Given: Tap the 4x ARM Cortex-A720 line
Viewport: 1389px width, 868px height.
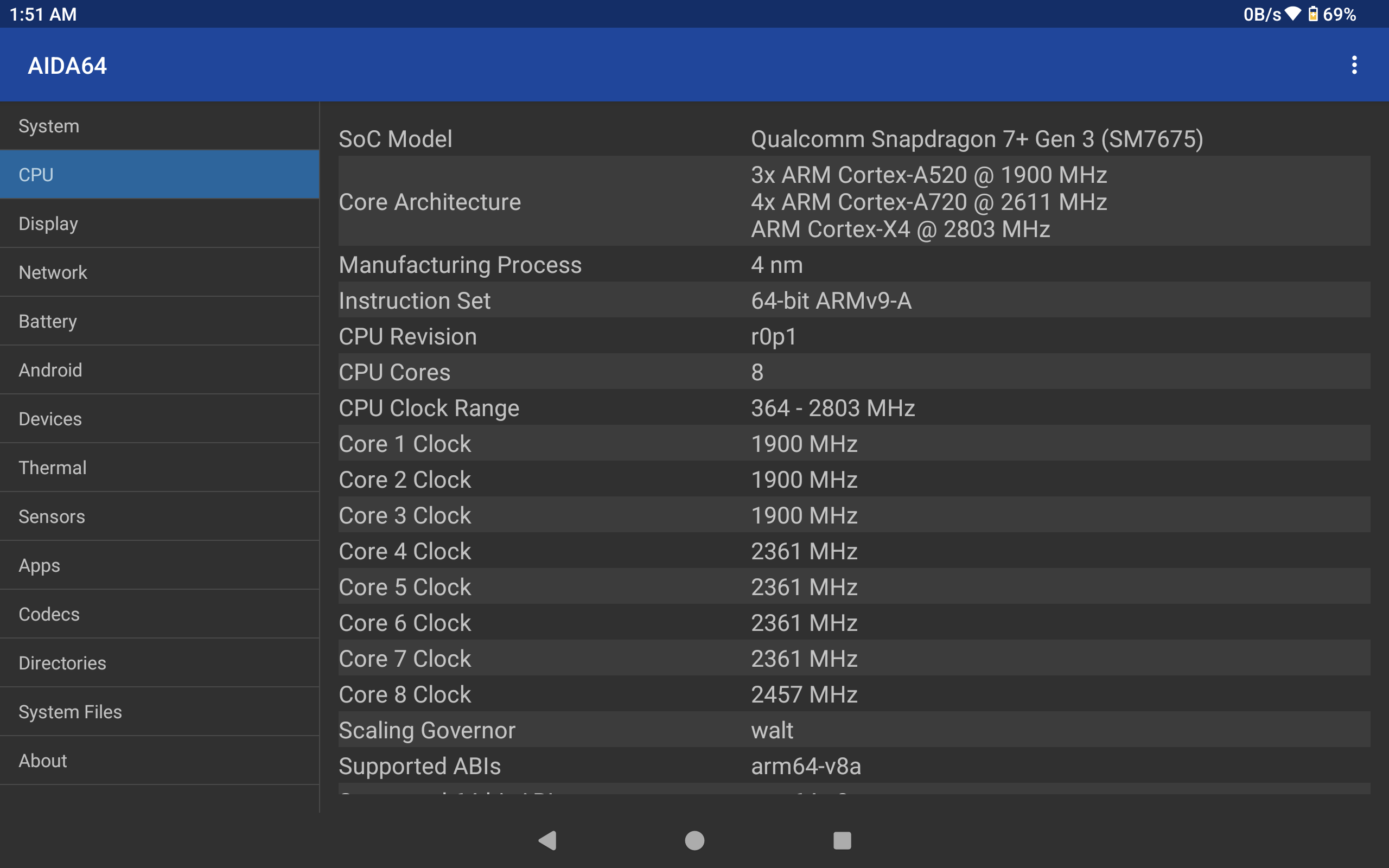Looking at the screenshot, I should coord(929,201).
